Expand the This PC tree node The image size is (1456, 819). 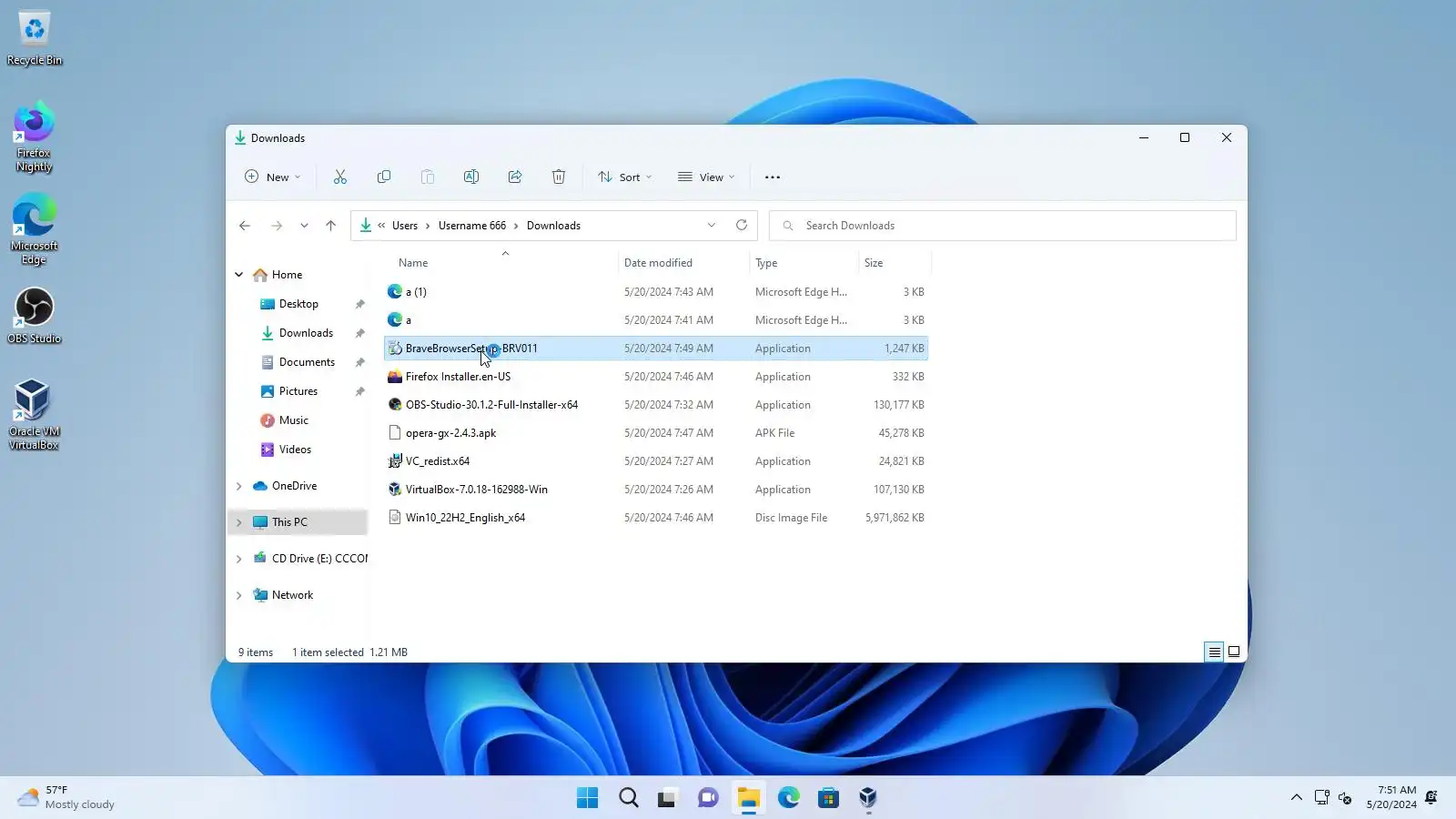pyautogui.click(x=239, y=522)
